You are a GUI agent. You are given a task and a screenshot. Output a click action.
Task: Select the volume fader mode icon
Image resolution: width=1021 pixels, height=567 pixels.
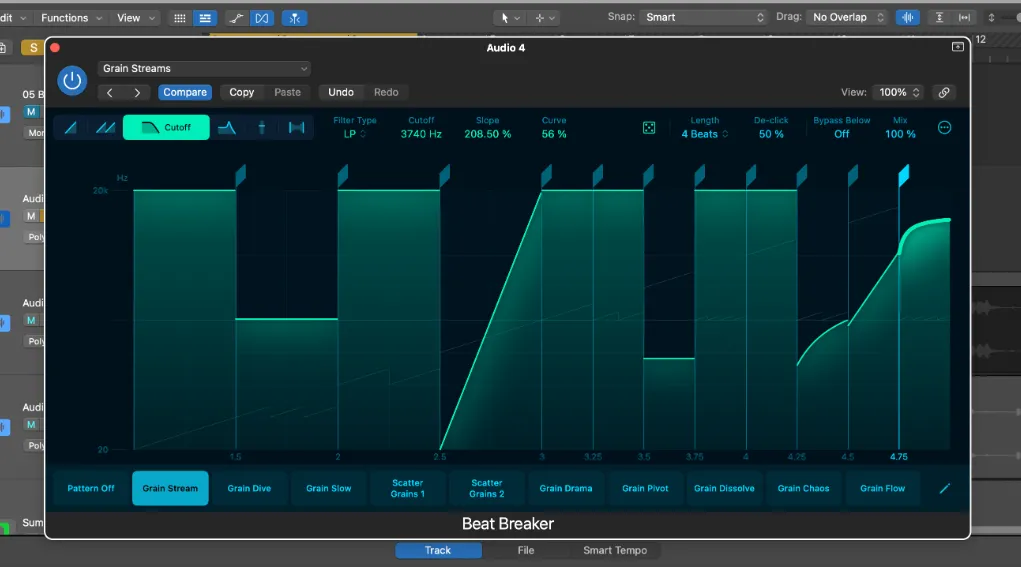[x=262, y=128]
